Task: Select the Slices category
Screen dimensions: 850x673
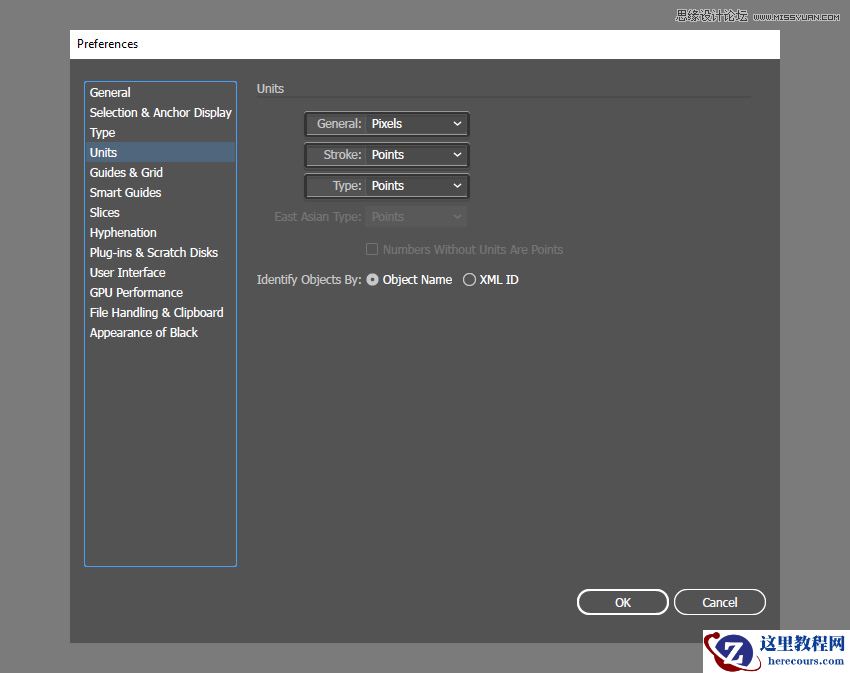Action: point(160,213)
